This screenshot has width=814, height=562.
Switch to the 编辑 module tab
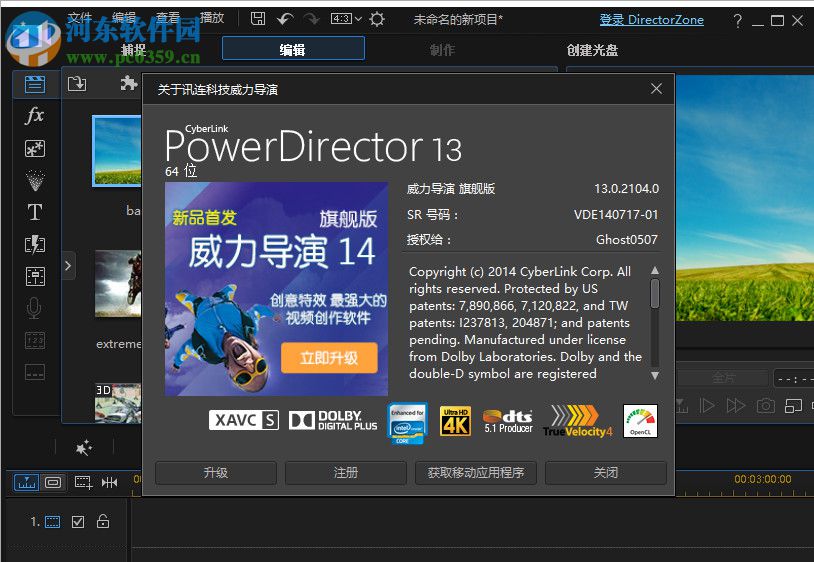(x=293, y=49)
